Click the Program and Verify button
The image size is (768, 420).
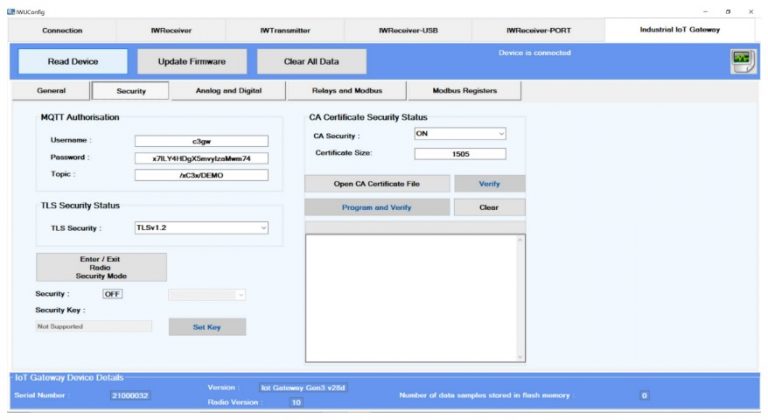(x=377, y=207)
